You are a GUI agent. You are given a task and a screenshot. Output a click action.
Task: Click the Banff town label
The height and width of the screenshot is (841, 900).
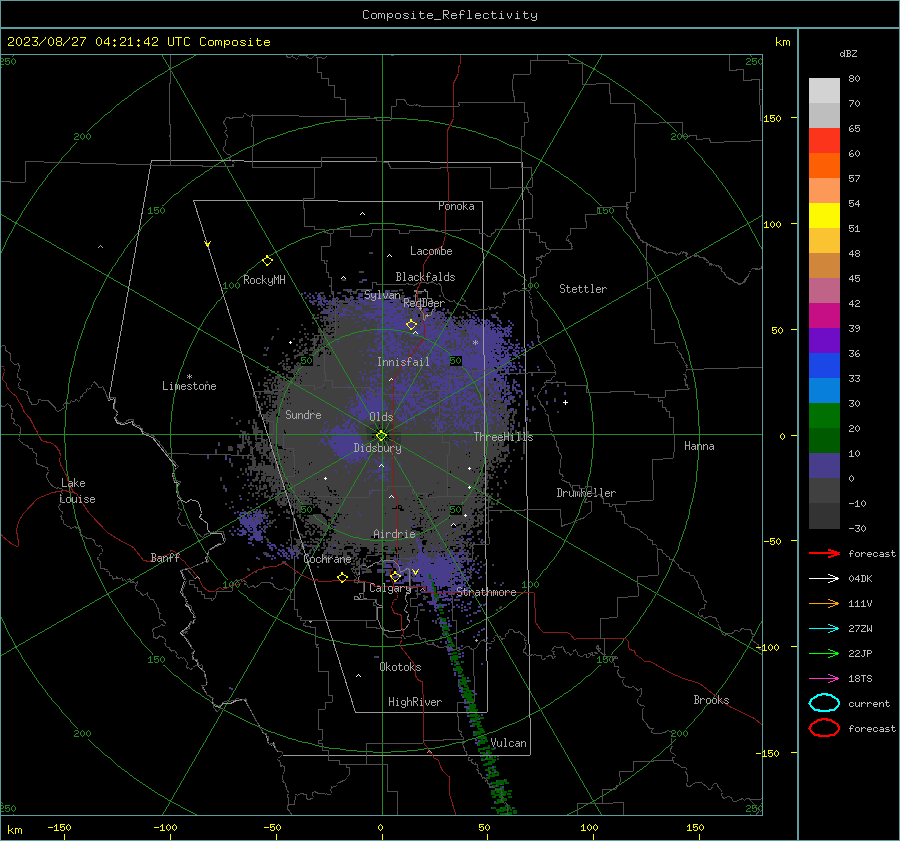point(165,557)
